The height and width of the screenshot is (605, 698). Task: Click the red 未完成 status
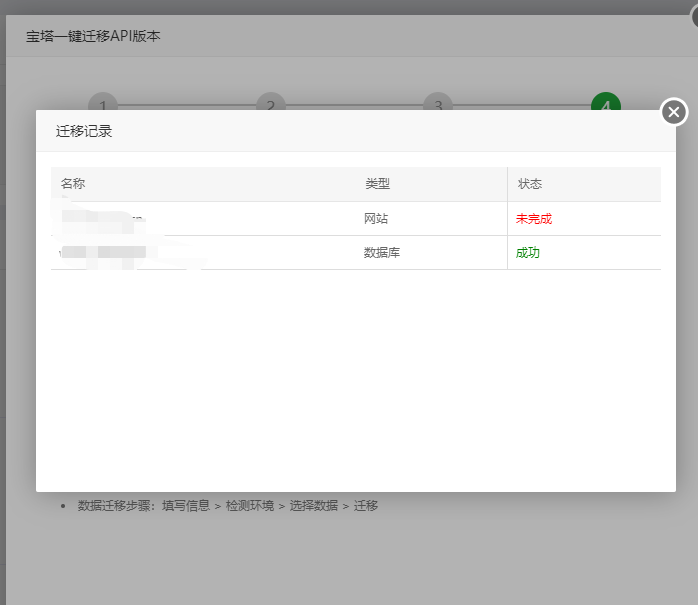pyautogui.click(x=533, y=219)
